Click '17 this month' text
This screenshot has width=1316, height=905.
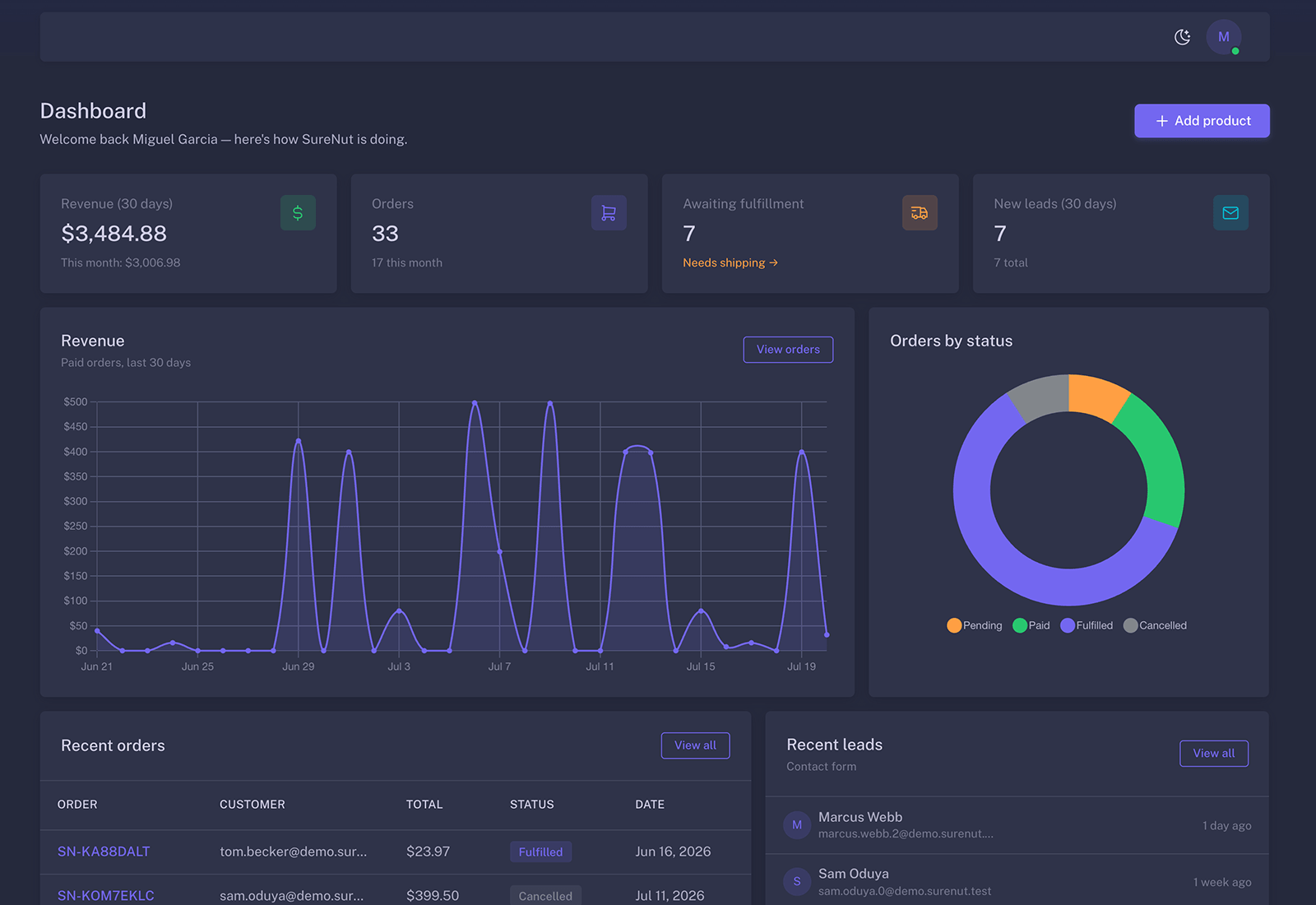point(407,262)
